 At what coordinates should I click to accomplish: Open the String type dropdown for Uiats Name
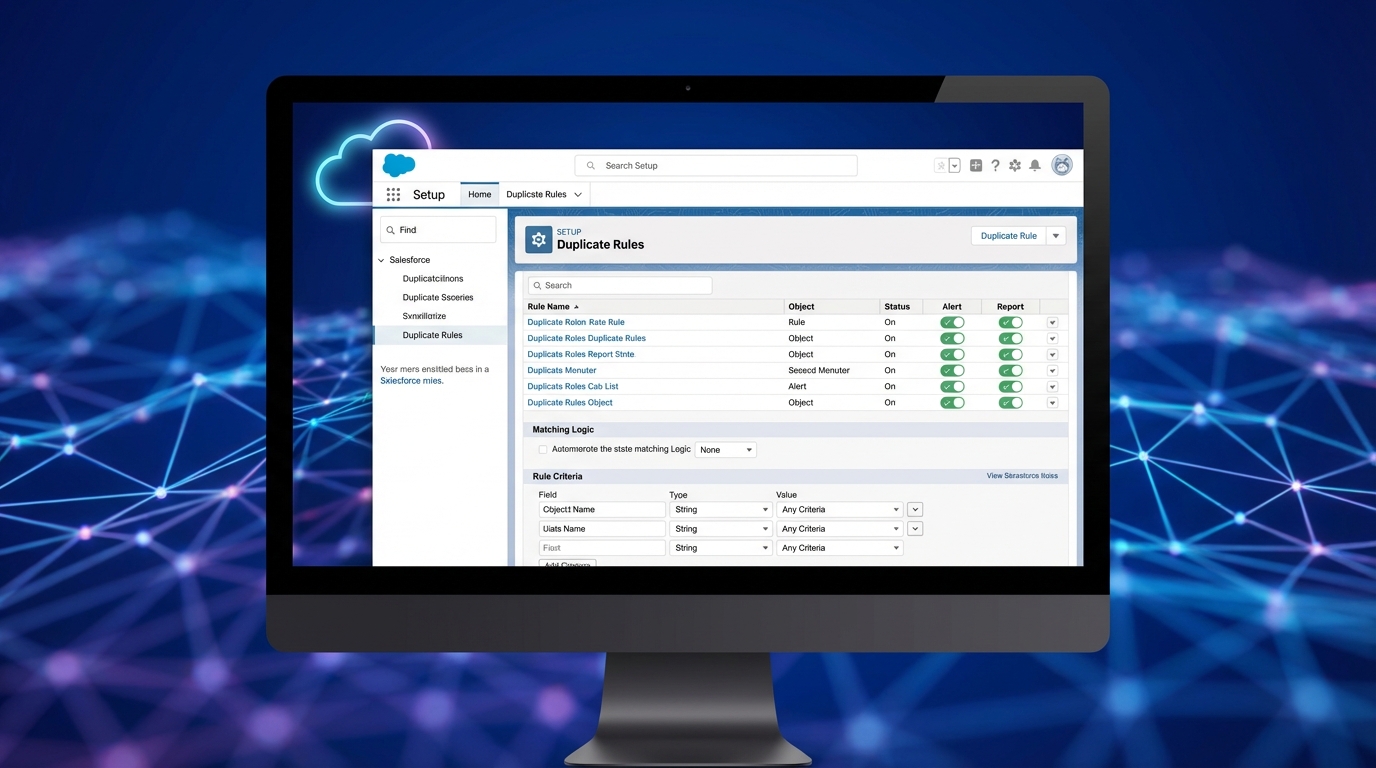tap(720, 528)
